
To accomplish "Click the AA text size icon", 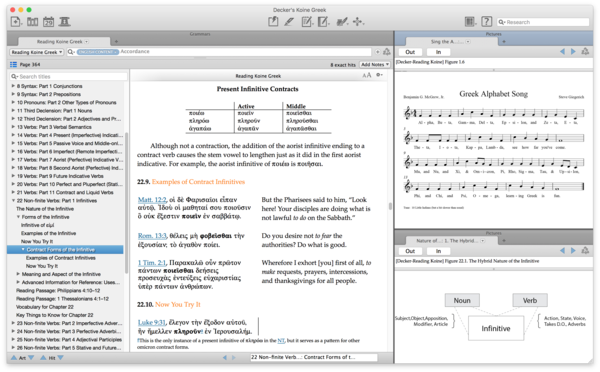I will pos(367,75).
